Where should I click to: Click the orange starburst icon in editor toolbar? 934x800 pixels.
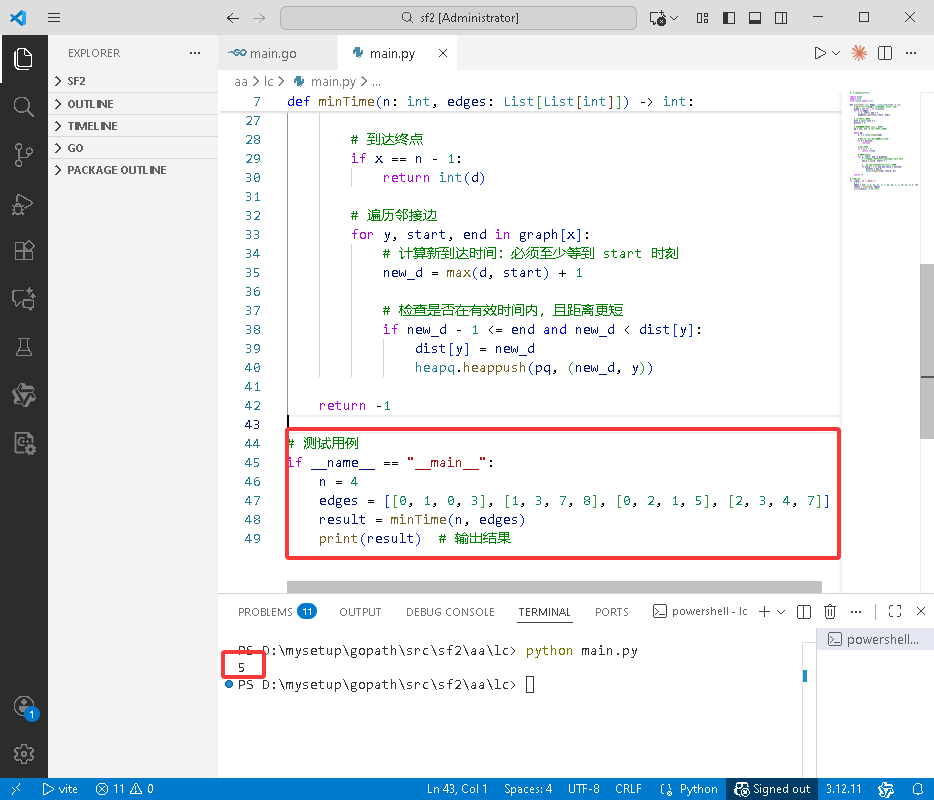point(859,53)
